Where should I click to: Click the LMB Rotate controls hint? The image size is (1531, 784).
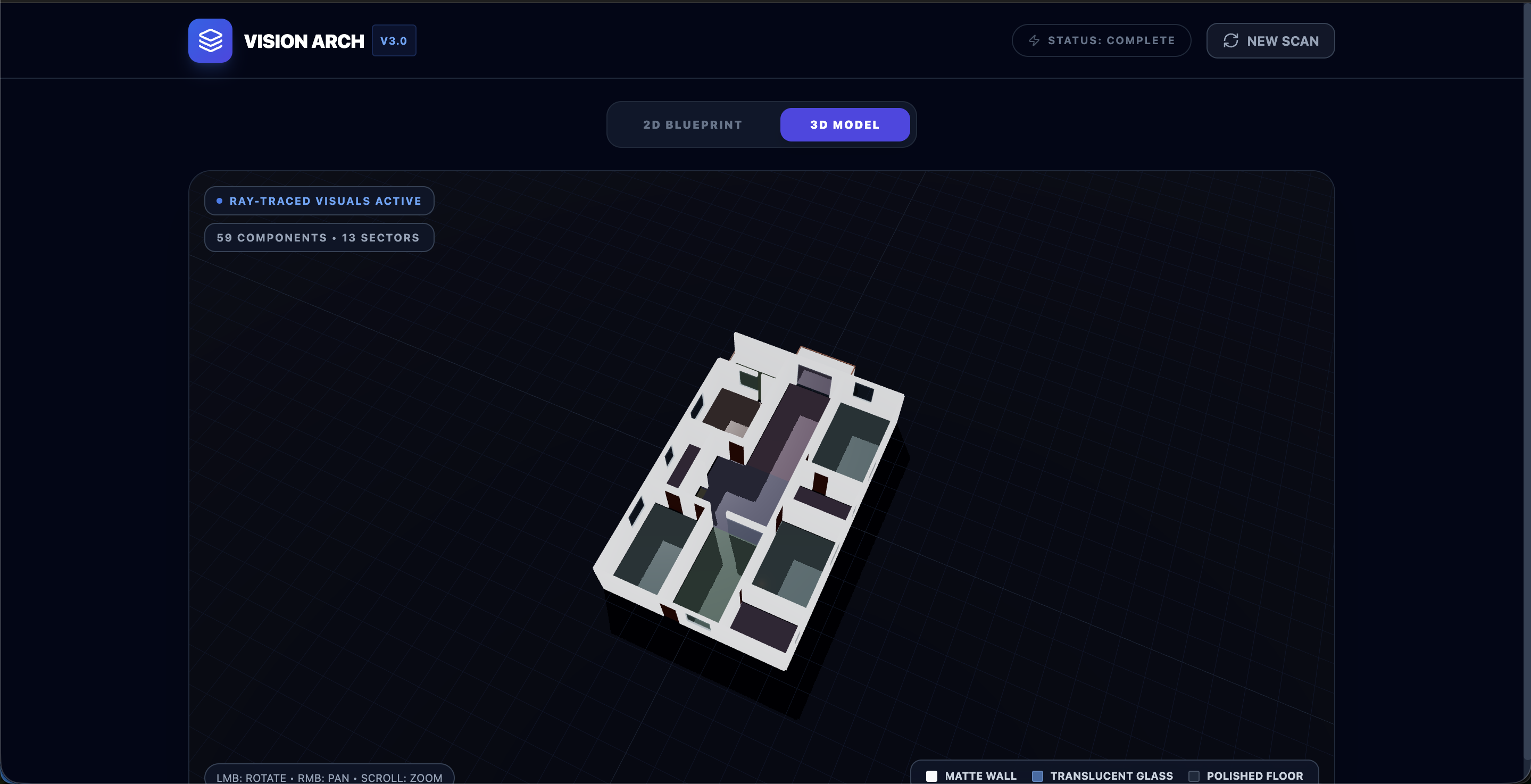[329, 777]
